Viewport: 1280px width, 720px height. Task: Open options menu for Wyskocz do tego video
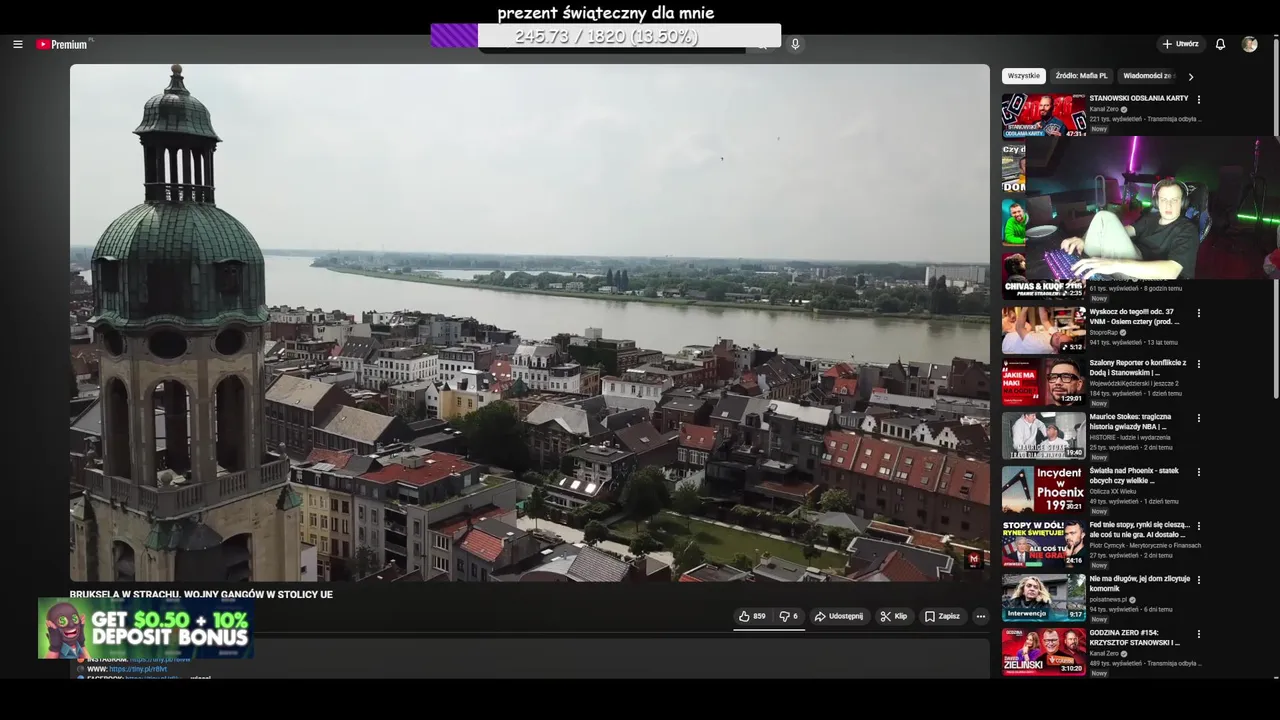click(x=1198, y=313)
